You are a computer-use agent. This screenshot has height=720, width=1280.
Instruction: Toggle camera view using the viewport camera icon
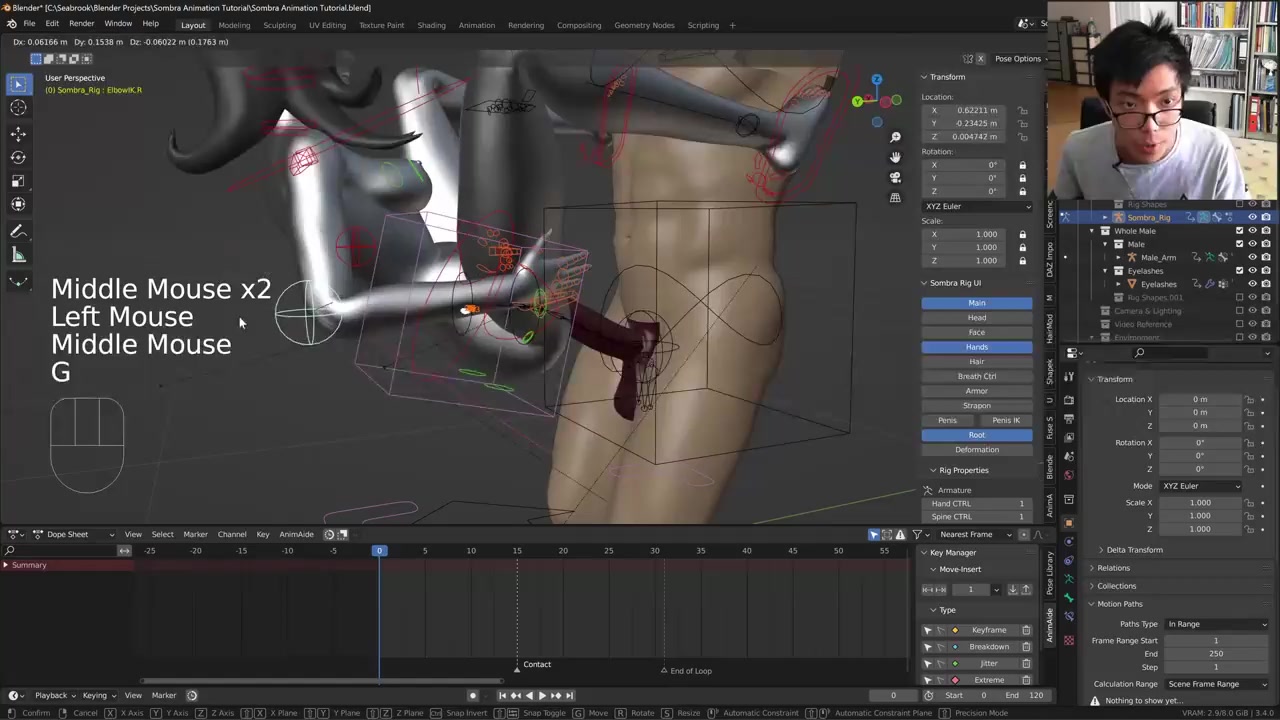[896, 177]
